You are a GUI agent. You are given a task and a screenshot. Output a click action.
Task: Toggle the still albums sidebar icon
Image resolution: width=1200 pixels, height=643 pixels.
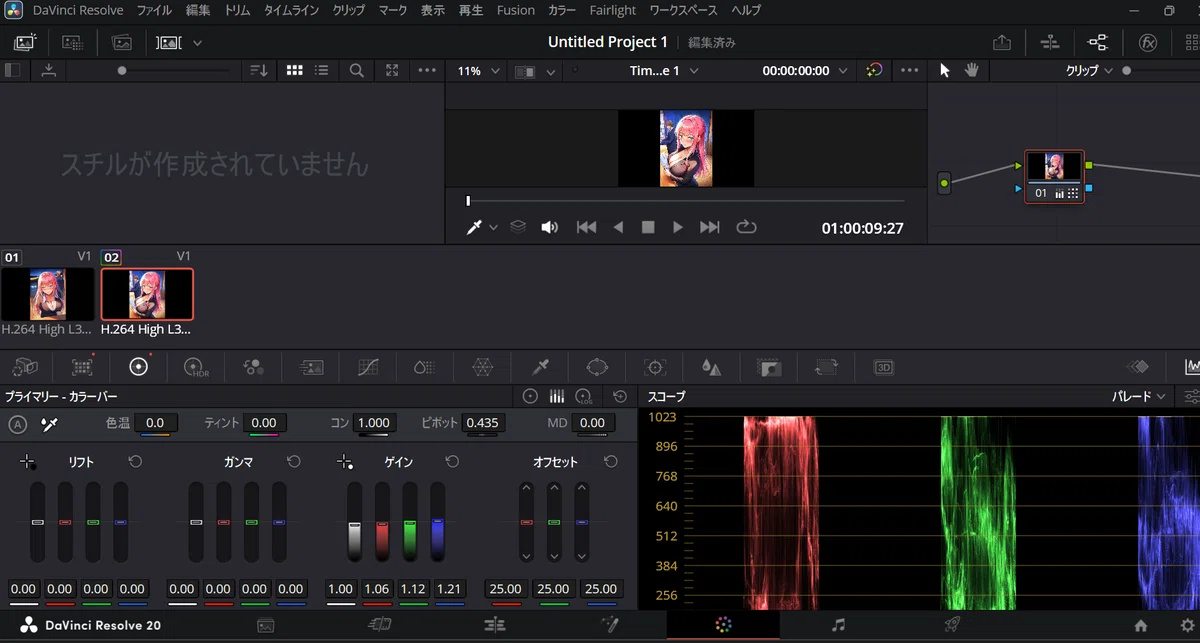[13, 71]
